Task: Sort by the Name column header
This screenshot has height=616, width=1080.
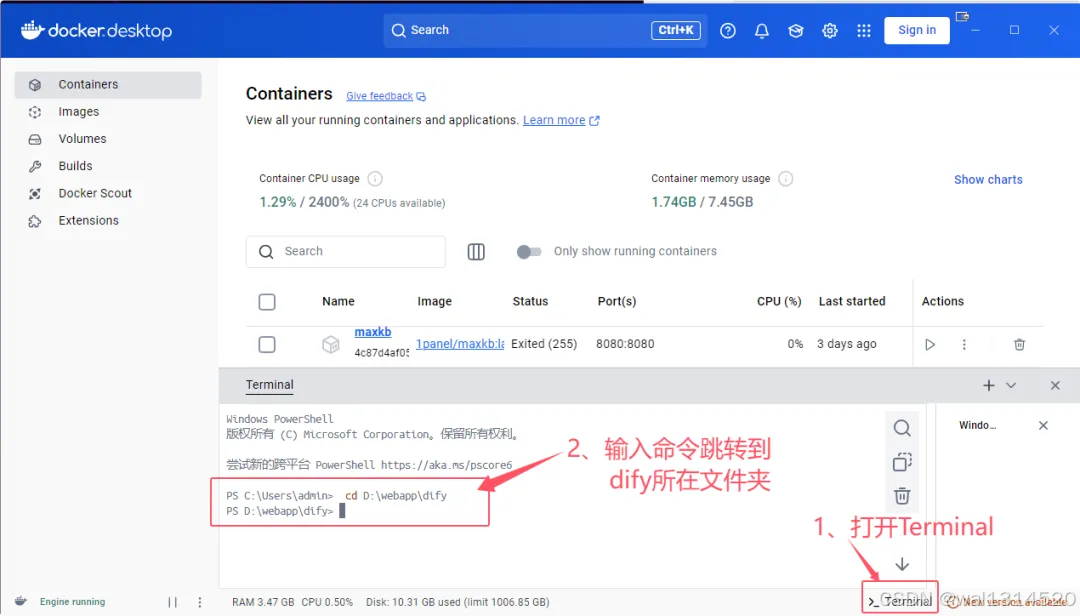Action: point(338,301)
